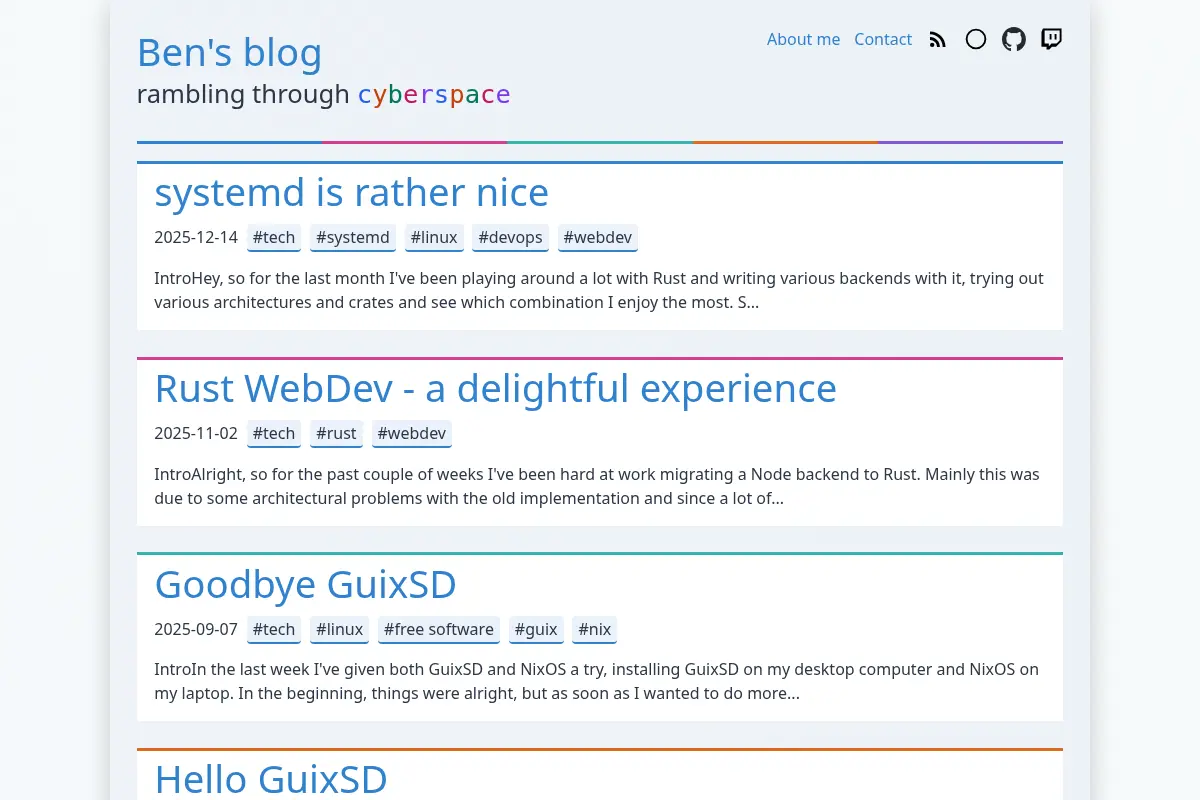Select the #guix tag
Image resolution: width=1200 pixels, height=800 pixels.
(x=536, y=629)
